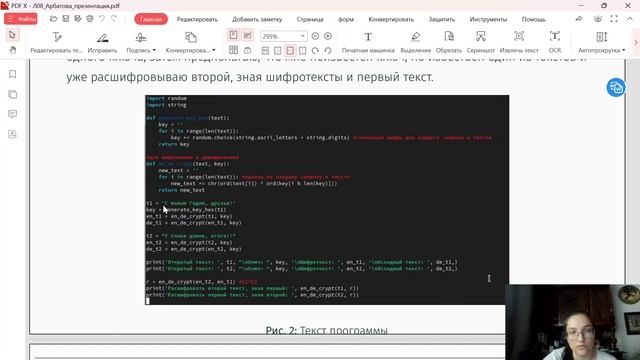Click the share arrow icon
This screenshot has width=640, height=360.
(x=579, y=19)
